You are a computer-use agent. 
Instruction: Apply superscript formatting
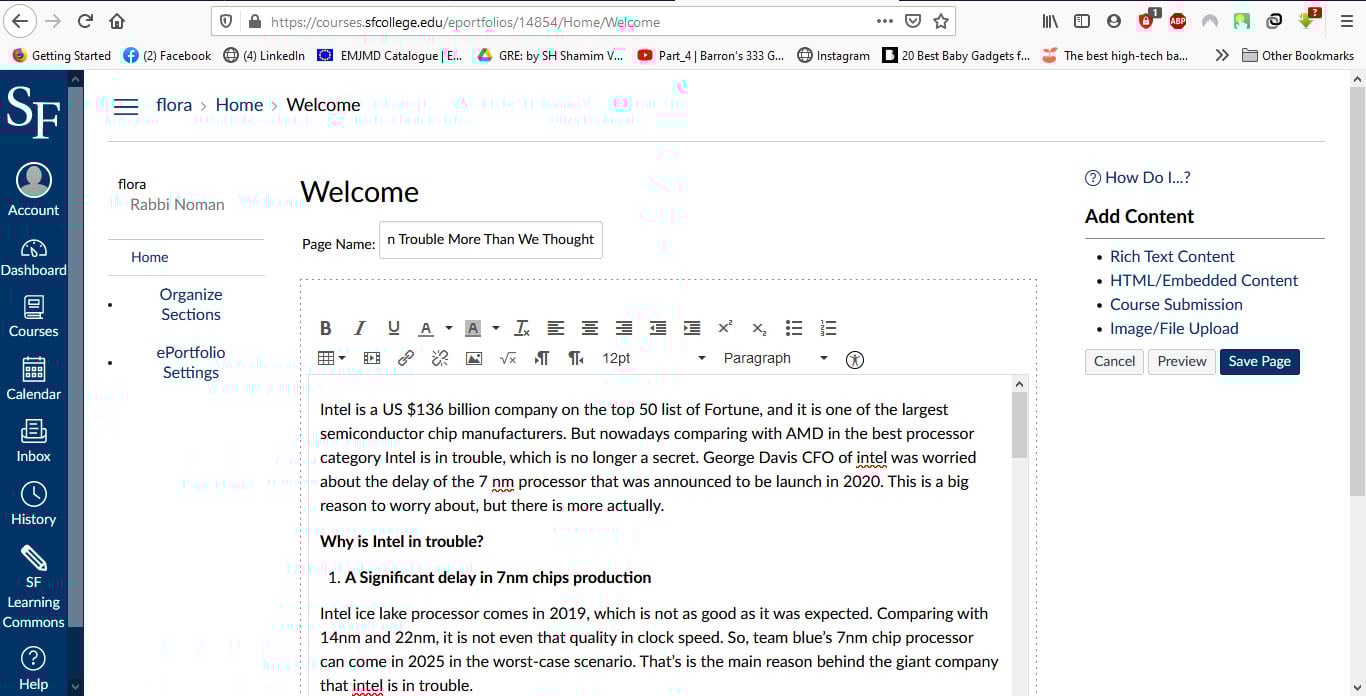[x=725, y=328]
